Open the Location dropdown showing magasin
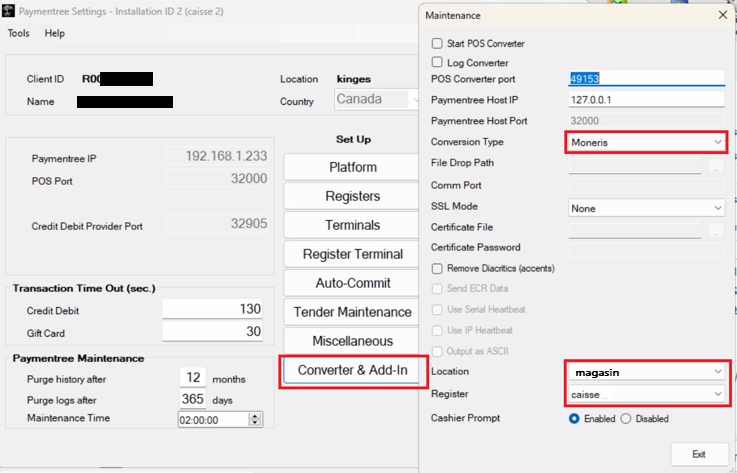This screenshot has height=473, width=737. pos(646,372)
